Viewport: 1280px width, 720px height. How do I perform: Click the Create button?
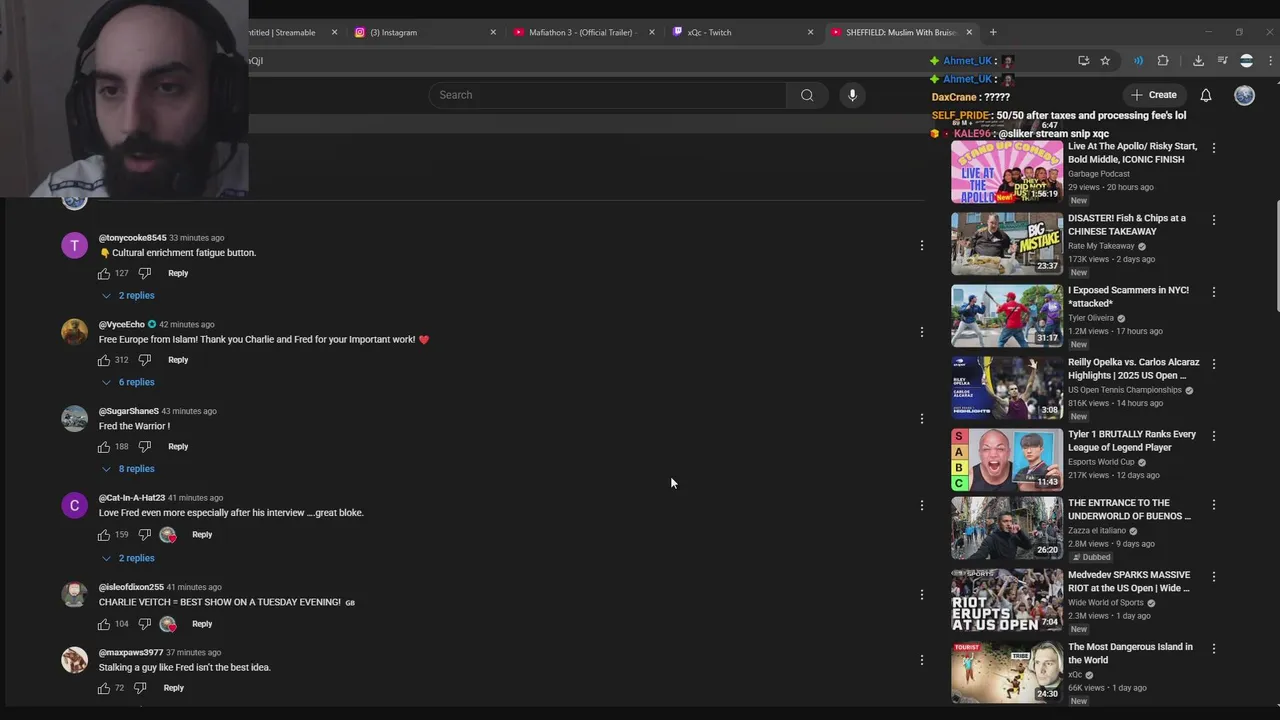pos(1153,95)
